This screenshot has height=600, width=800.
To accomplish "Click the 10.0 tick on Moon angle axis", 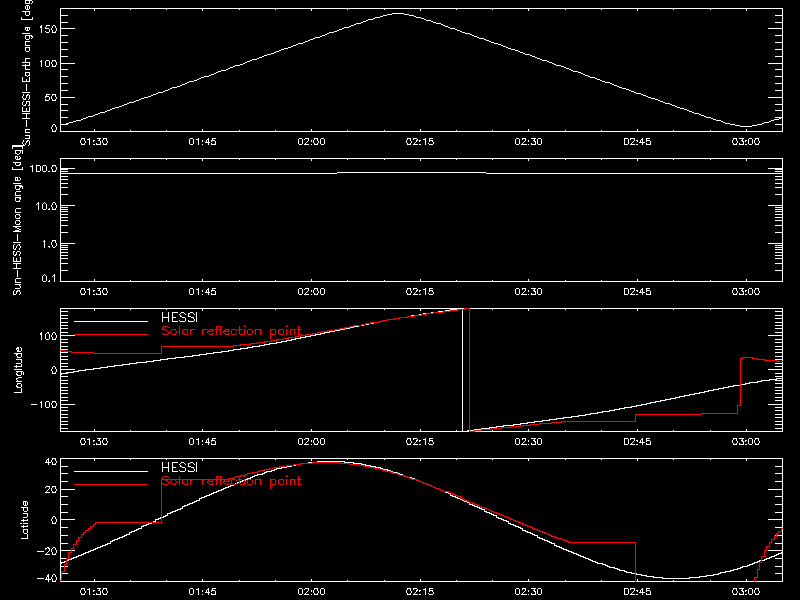I will (x=46, y=207).
